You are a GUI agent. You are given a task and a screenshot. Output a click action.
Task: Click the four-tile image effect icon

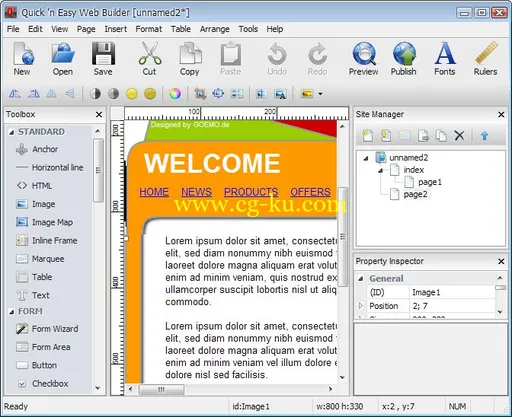(x=237, y=94)
